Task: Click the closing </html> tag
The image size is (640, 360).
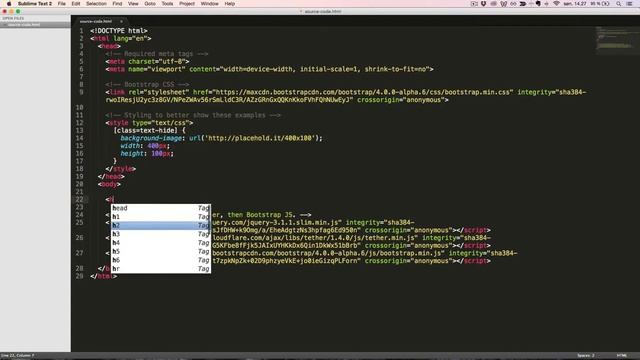Action: pyautogui.click(x=104, y=276)
